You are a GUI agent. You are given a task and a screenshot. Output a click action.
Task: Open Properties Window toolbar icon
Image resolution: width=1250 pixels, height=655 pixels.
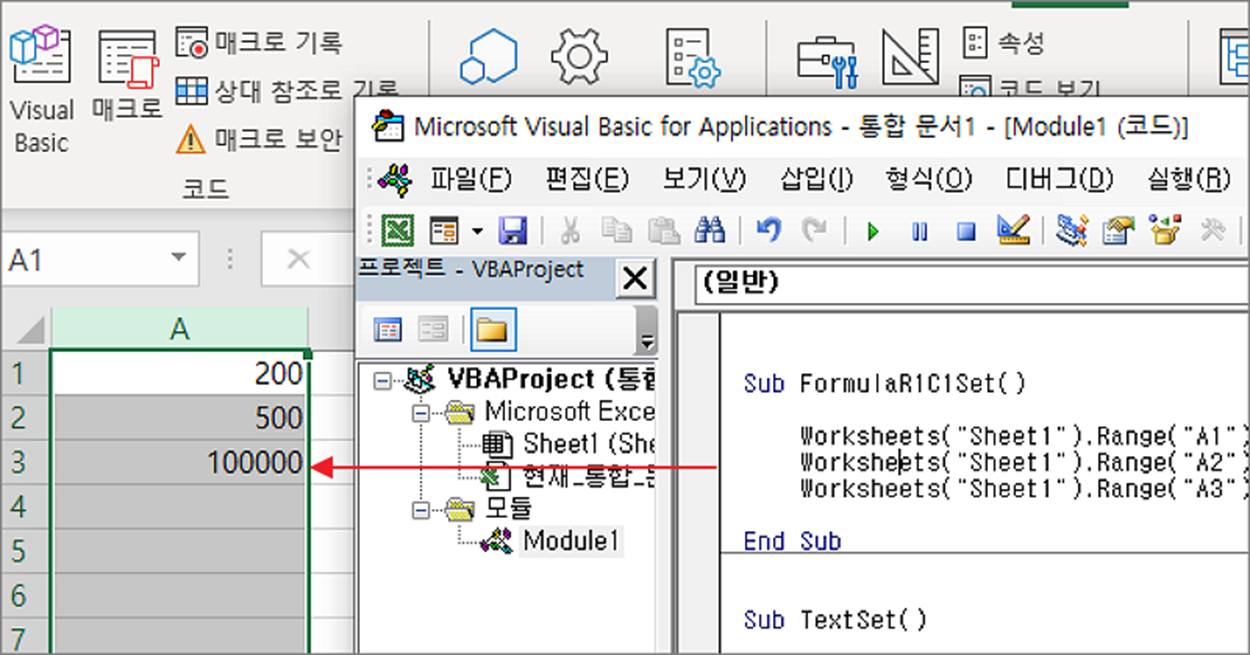coord(1118,231)
